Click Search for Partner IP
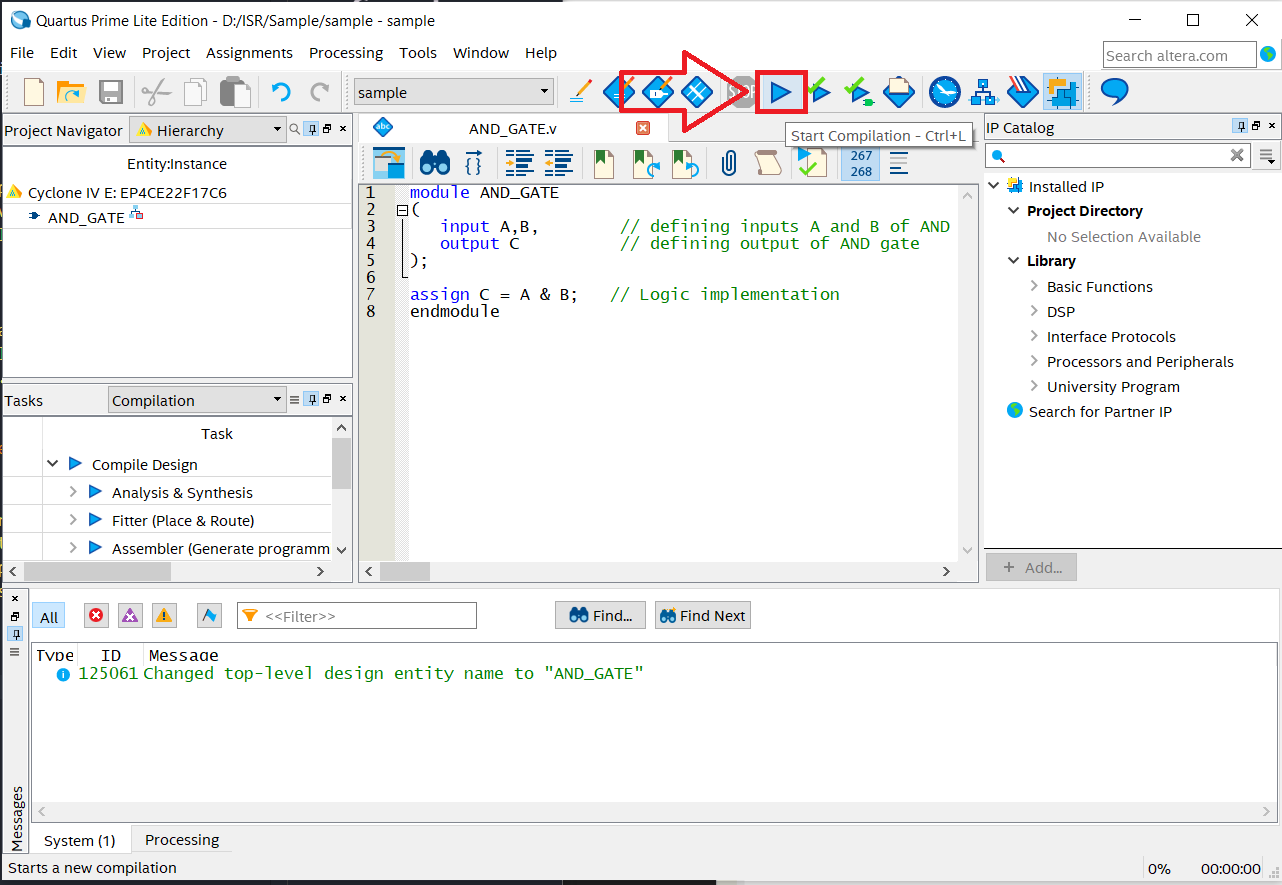The image size is (1282, 885). click(1100, 411)
